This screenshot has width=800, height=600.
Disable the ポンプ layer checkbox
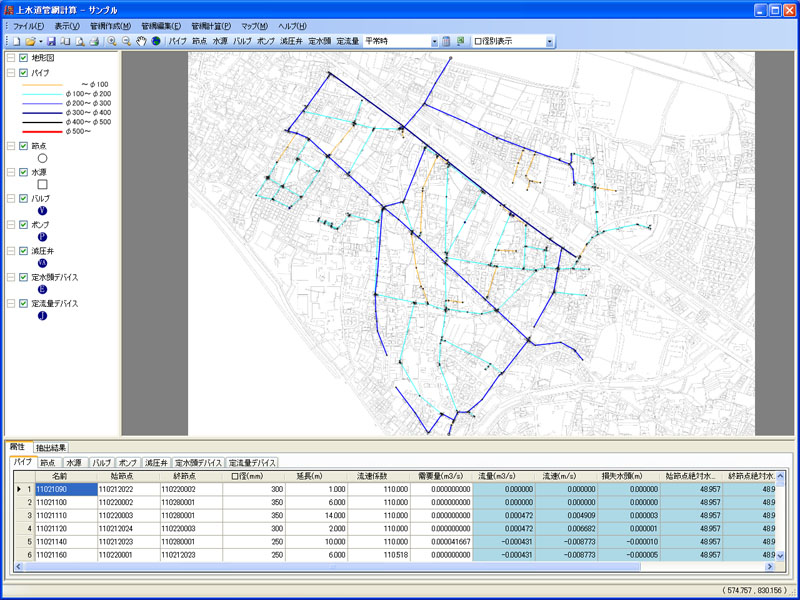point(24,225)
